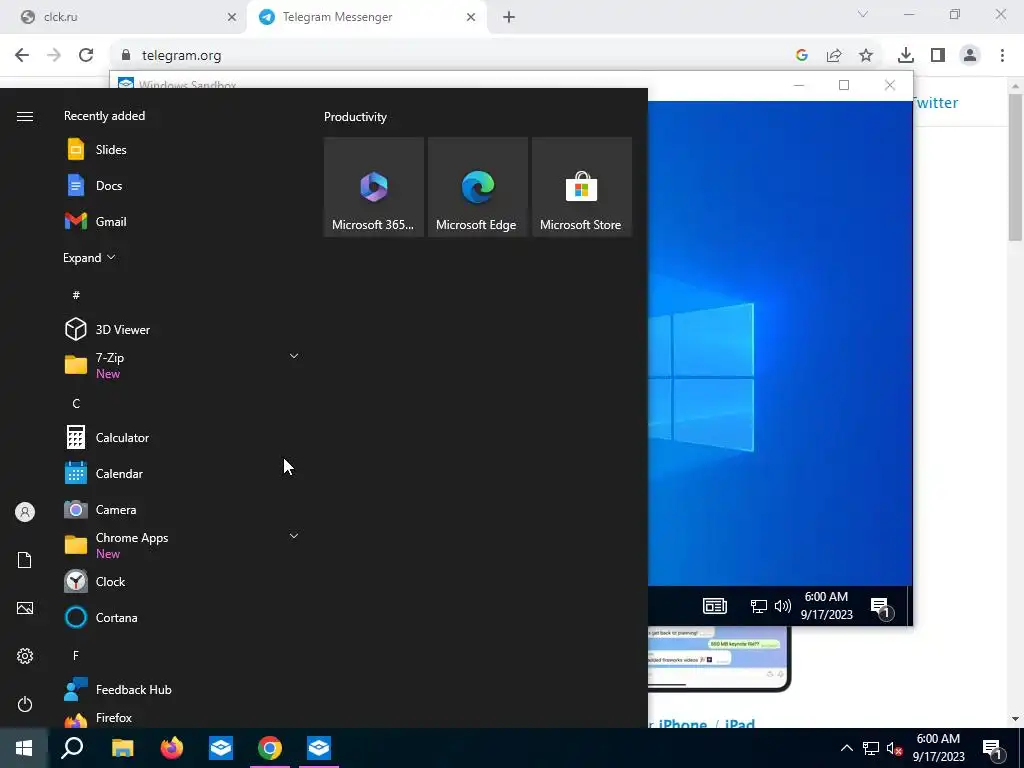Open Google icon in the address bar
The width and height of the screenshot is (1024, 768).
[x=802, y=56]
